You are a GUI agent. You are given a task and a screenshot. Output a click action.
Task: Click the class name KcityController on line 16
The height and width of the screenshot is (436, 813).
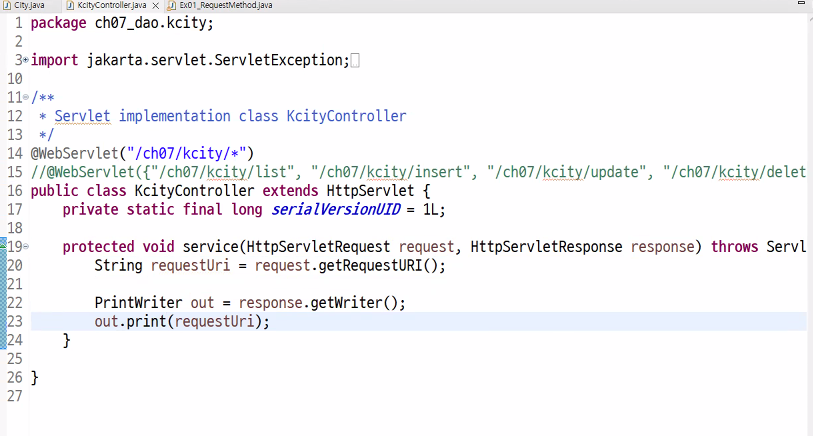194,191
